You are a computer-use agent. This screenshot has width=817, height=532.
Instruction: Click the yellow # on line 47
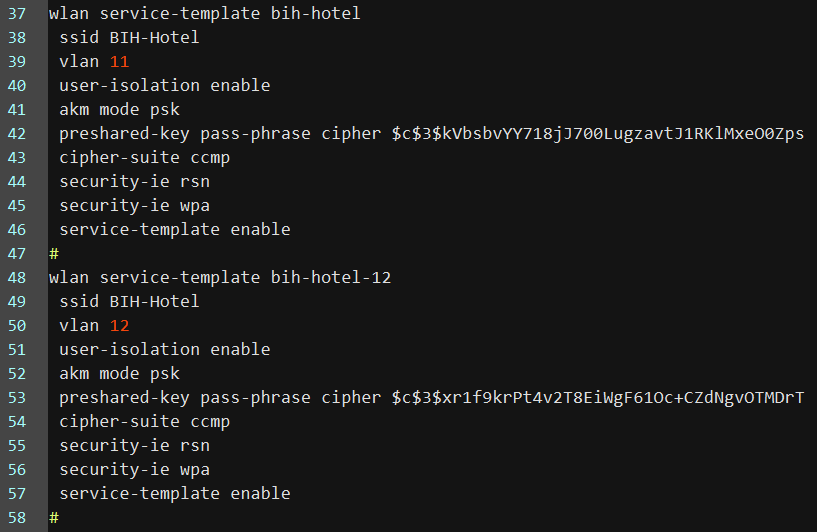pyautogui.click(x=54, y=254)
